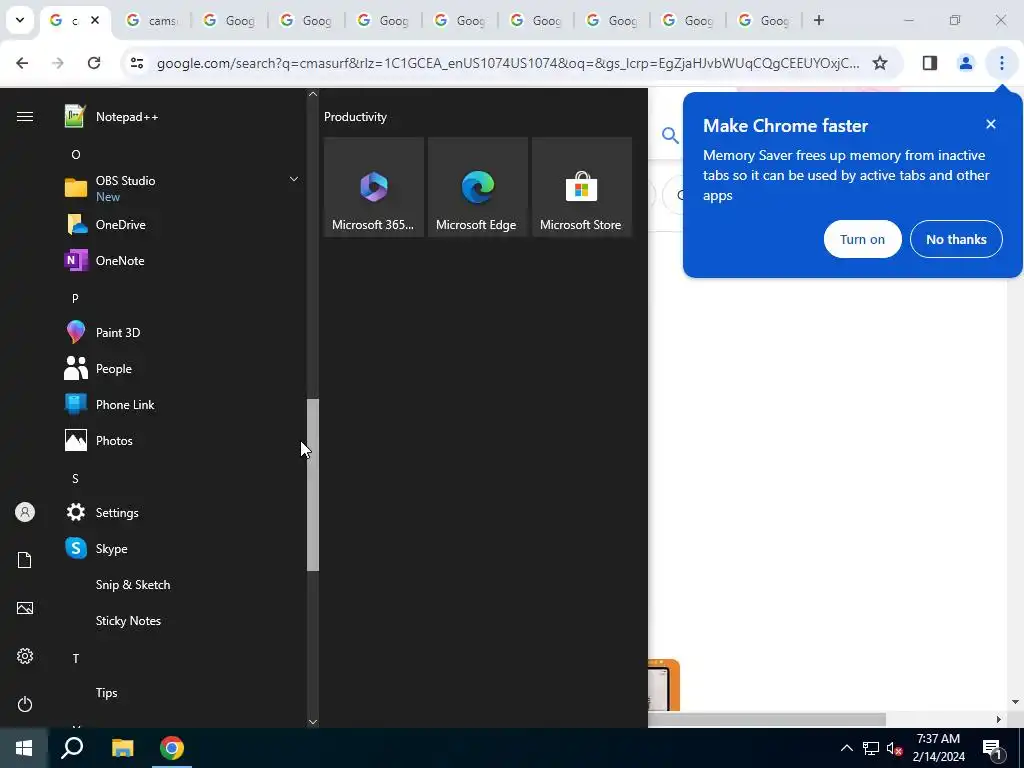This screenshot has width=1024, height=768.
Task: Open Settings gear in Start sidebar
Action: point(25,656)
